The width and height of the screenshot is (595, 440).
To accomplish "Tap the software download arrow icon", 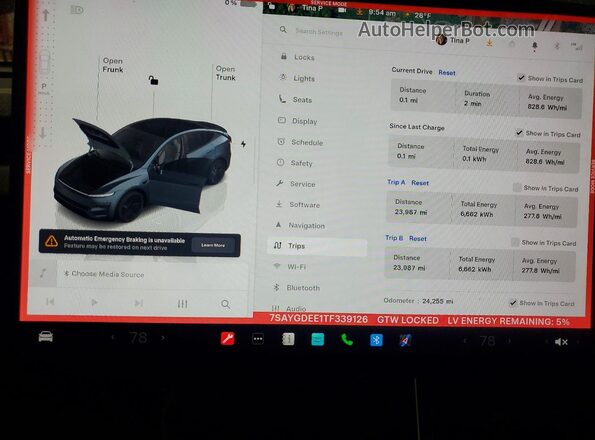I will point(490,43).
